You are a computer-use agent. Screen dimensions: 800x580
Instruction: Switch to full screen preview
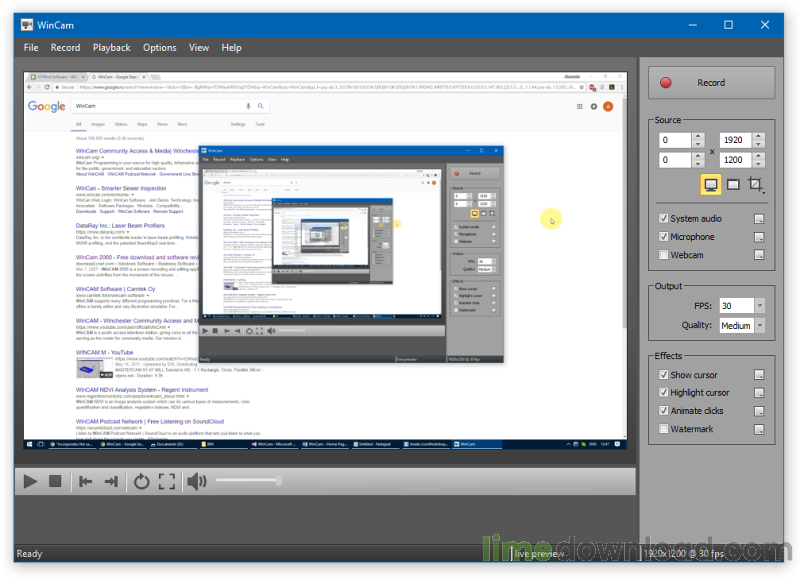click(167, 482)
